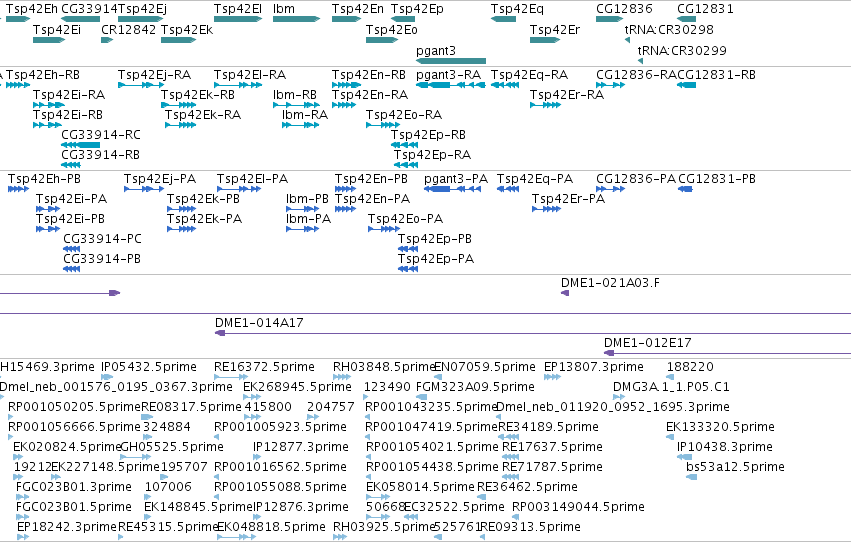Select the DMG3A.1_1.P05.C1 feature
This screenshot has width=851, height=542.
pos(619,397)
